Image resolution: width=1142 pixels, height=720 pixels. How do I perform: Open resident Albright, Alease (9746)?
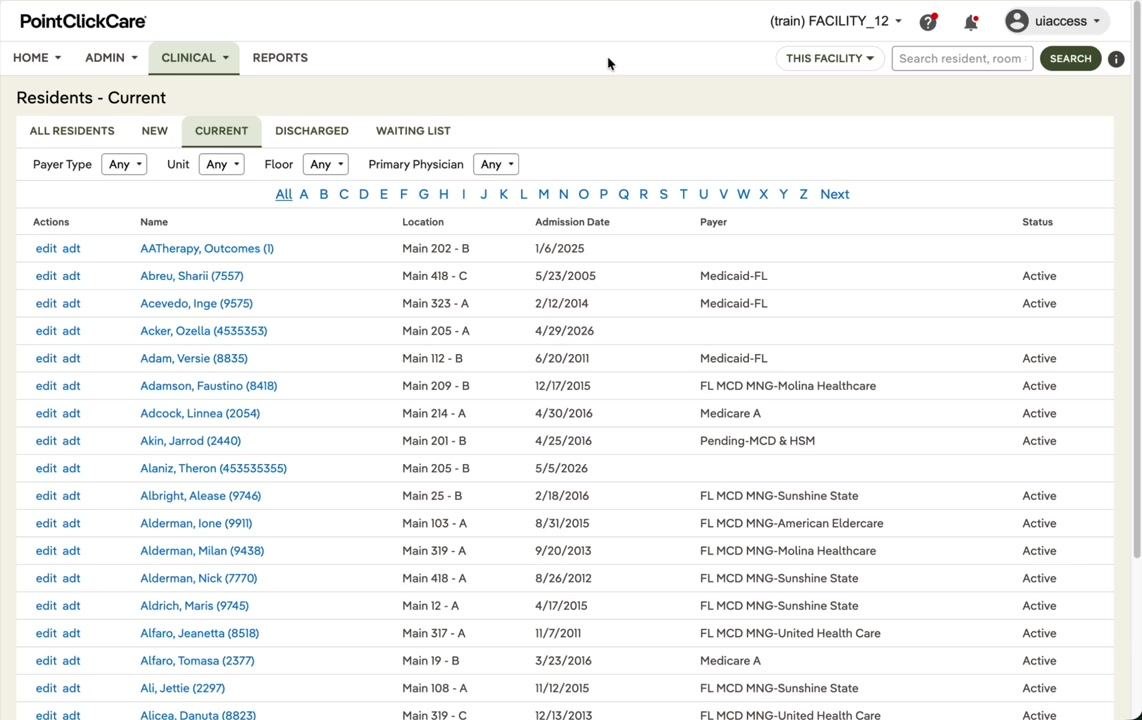(x=200, y=496)
